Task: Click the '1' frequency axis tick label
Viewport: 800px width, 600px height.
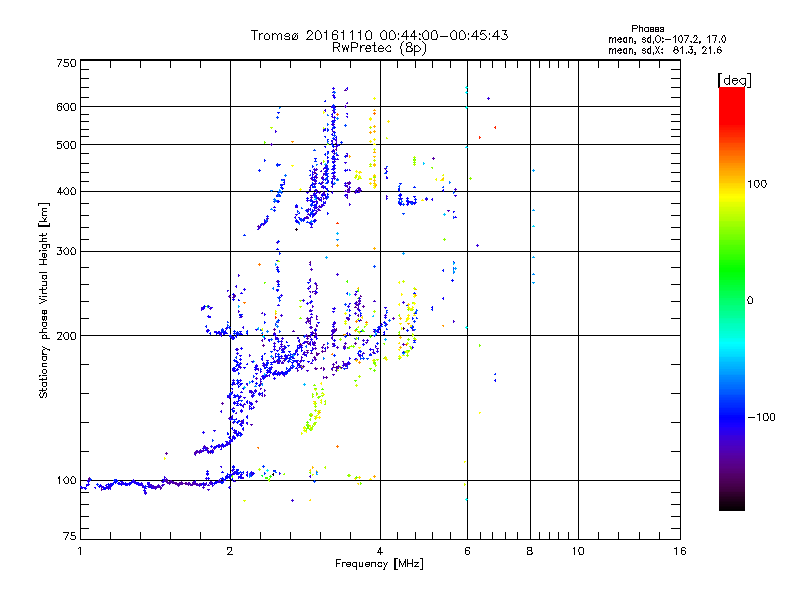Action: click(80, 551)
